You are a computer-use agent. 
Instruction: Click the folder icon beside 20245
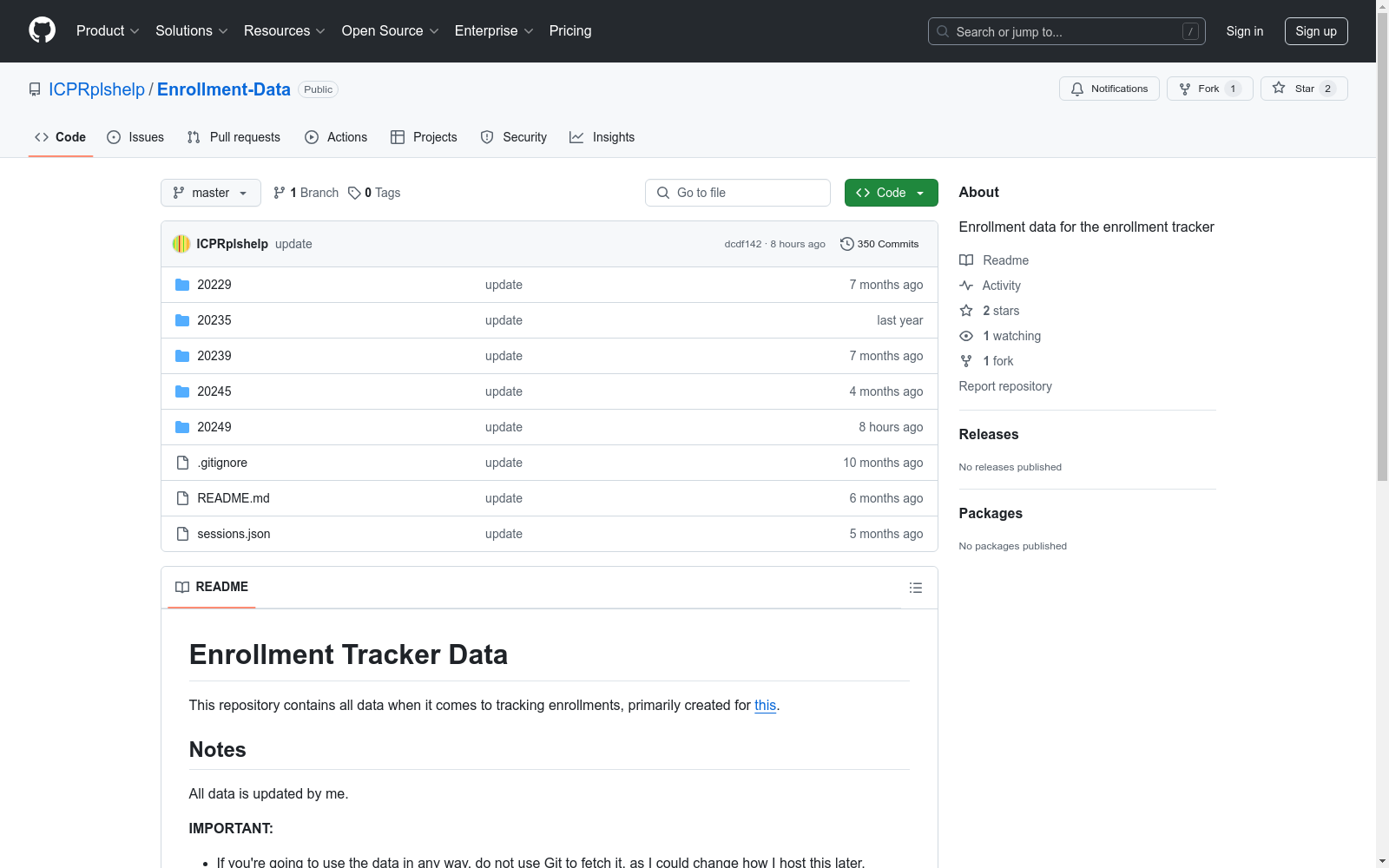[182, 391]
